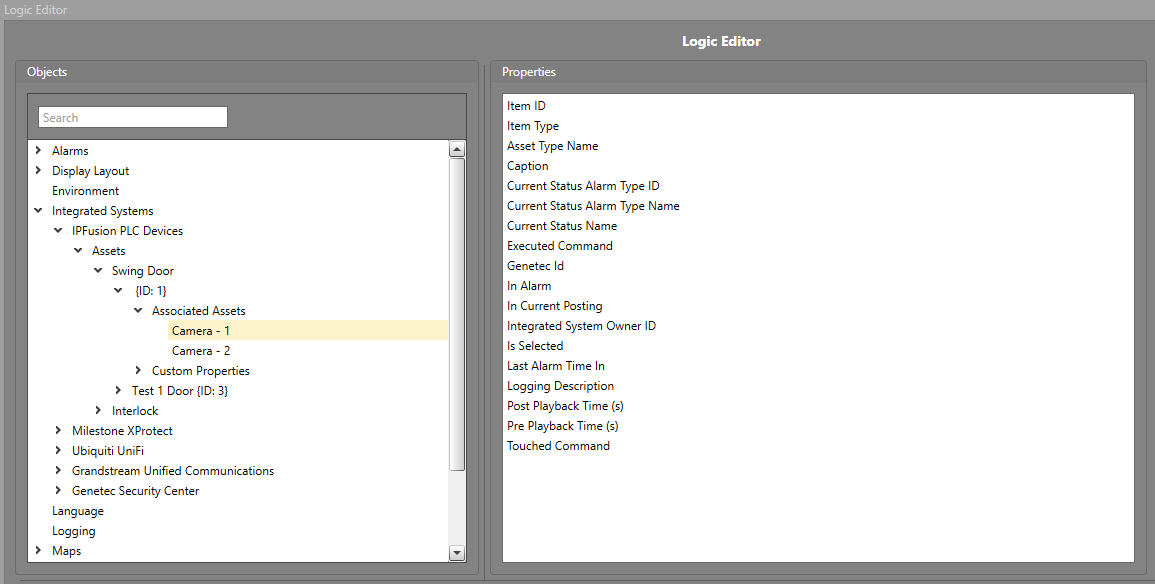Select the Logging tree item
Image resolution: width=1155 pixels, height=584 pixels.
point(74,531)
